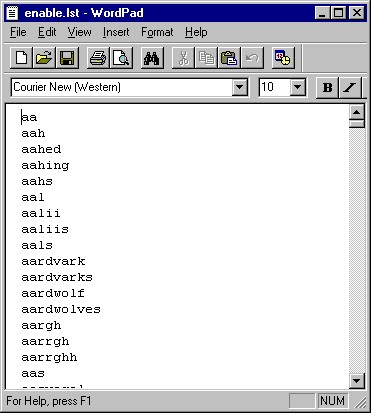This screenshot has width=371, height=413.
Task: Click the word "aargh" in the document
Action: tap(41, 326)
